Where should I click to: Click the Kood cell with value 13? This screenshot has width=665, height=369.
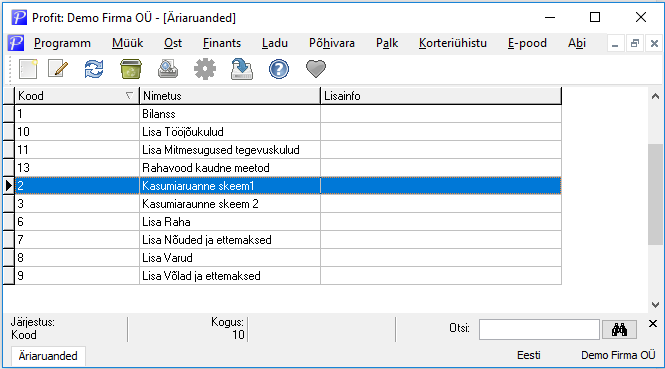coord(77,168)
